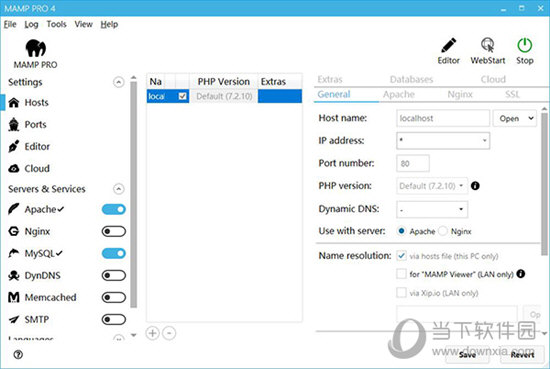Open the Editor pencil icon in toolbar
This screenshot has height=369, width=550.
[x=448, y=45]
